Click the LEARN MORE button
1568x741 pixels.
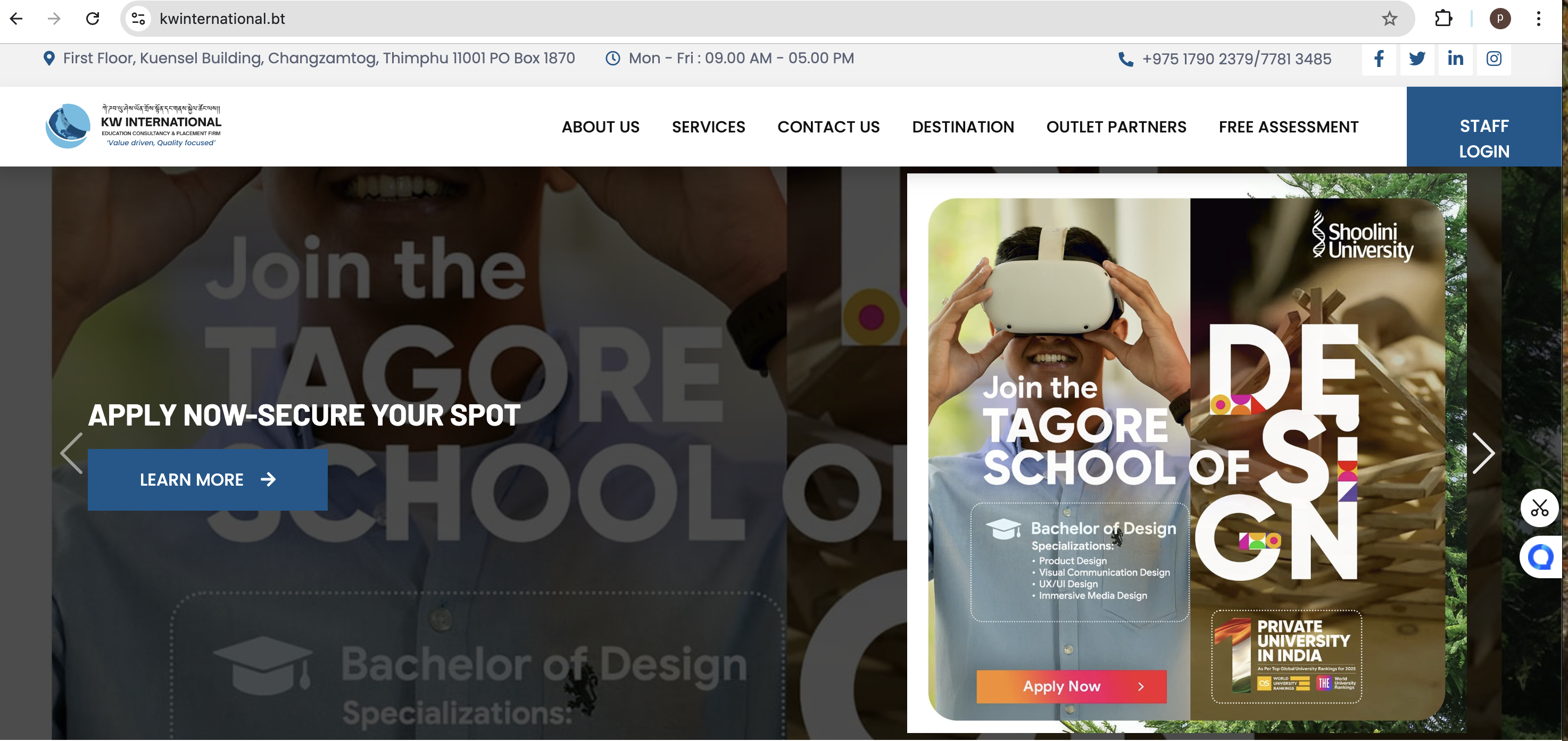click(208, 480)
